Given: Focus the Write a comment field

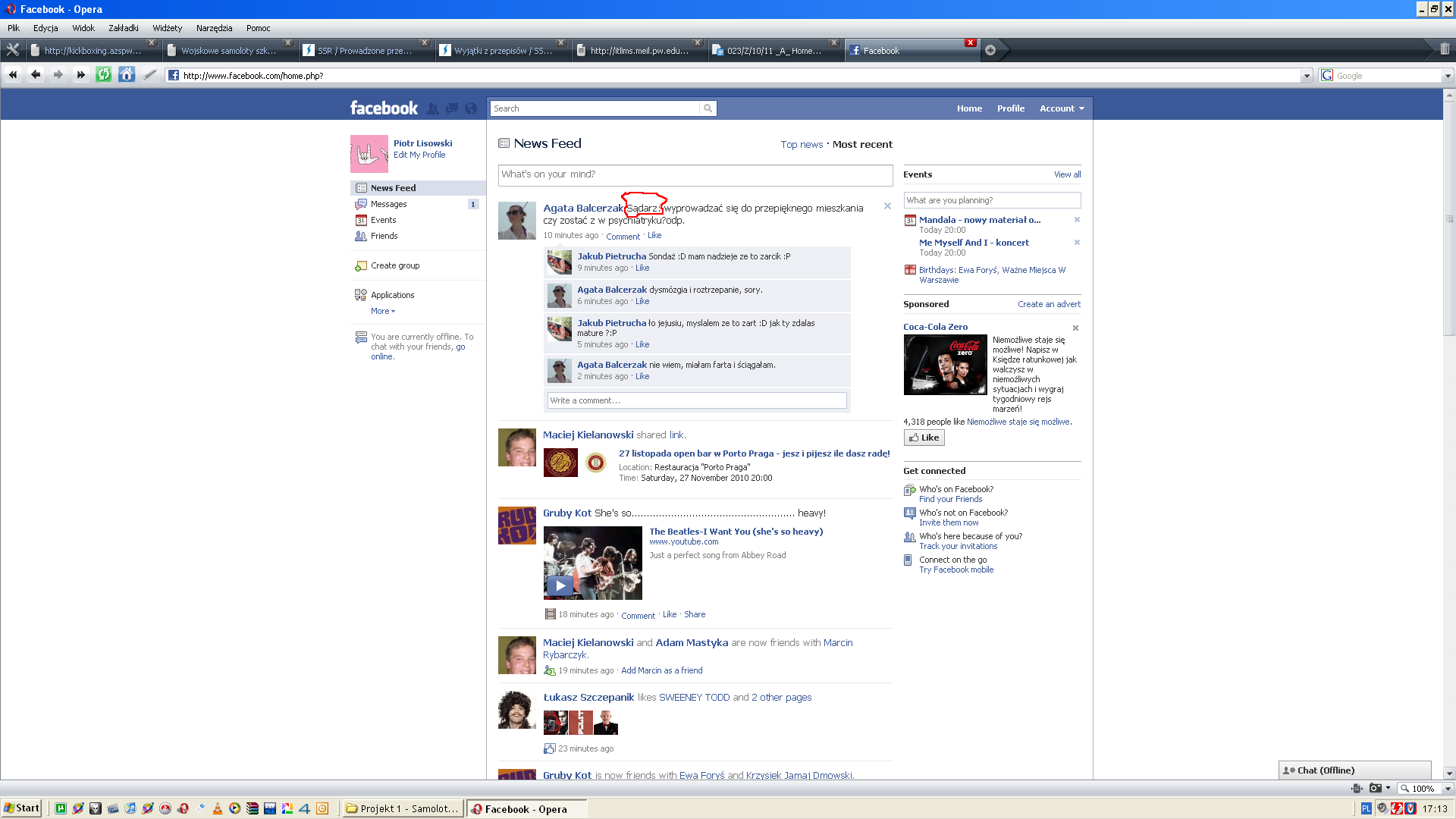Looking at the screenshot, I should [697, 400].
